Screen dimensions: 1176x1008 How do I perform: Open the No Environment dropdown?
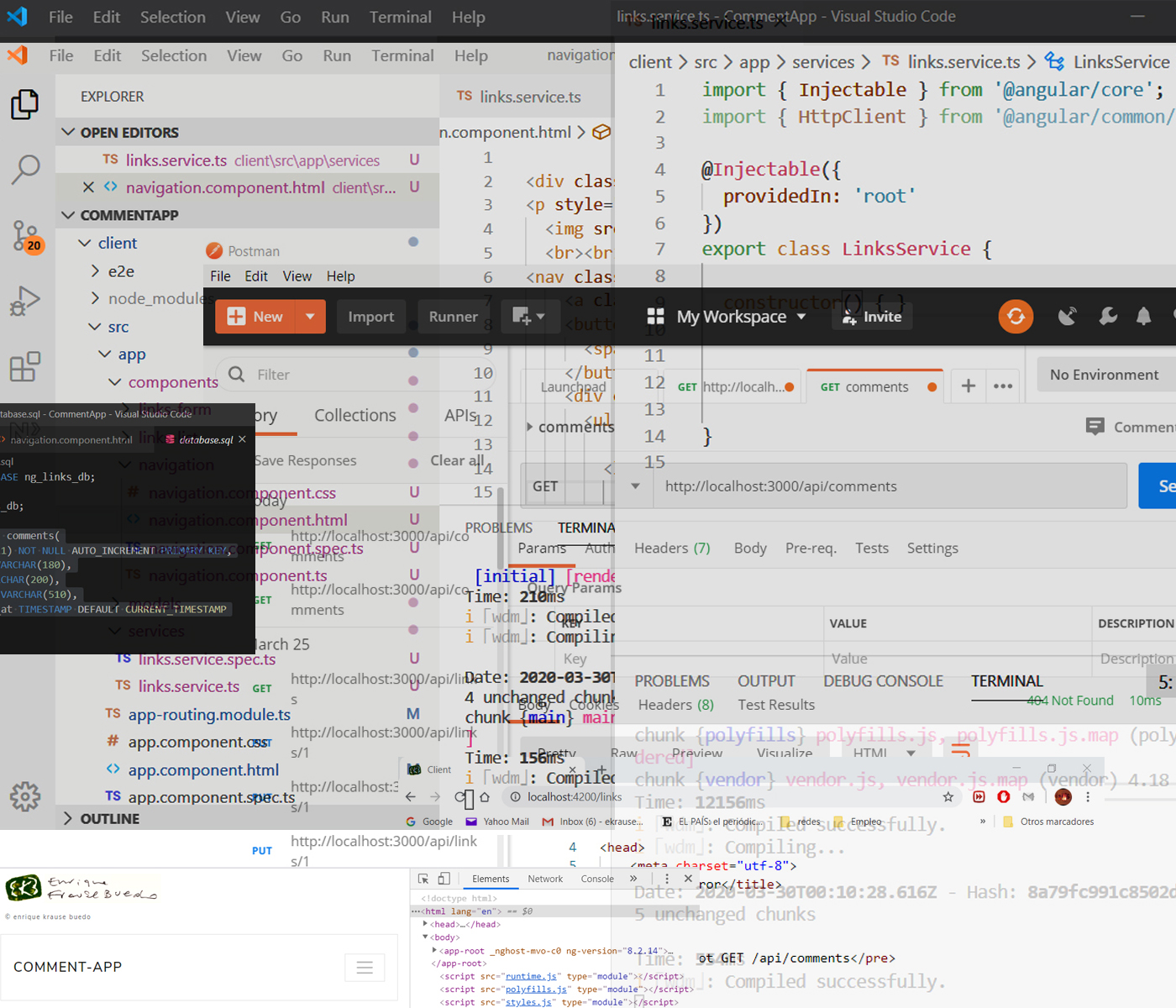(1105, 375)
